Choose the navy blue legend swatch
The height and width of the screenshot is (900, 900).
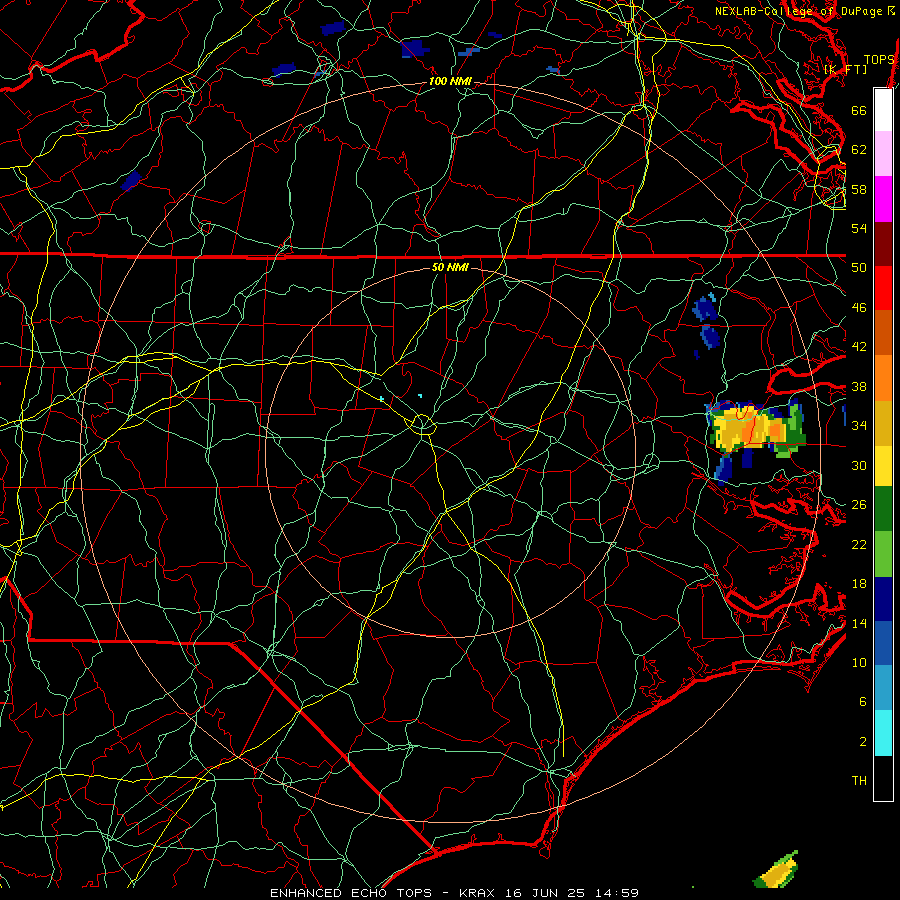tap(883, 599)
